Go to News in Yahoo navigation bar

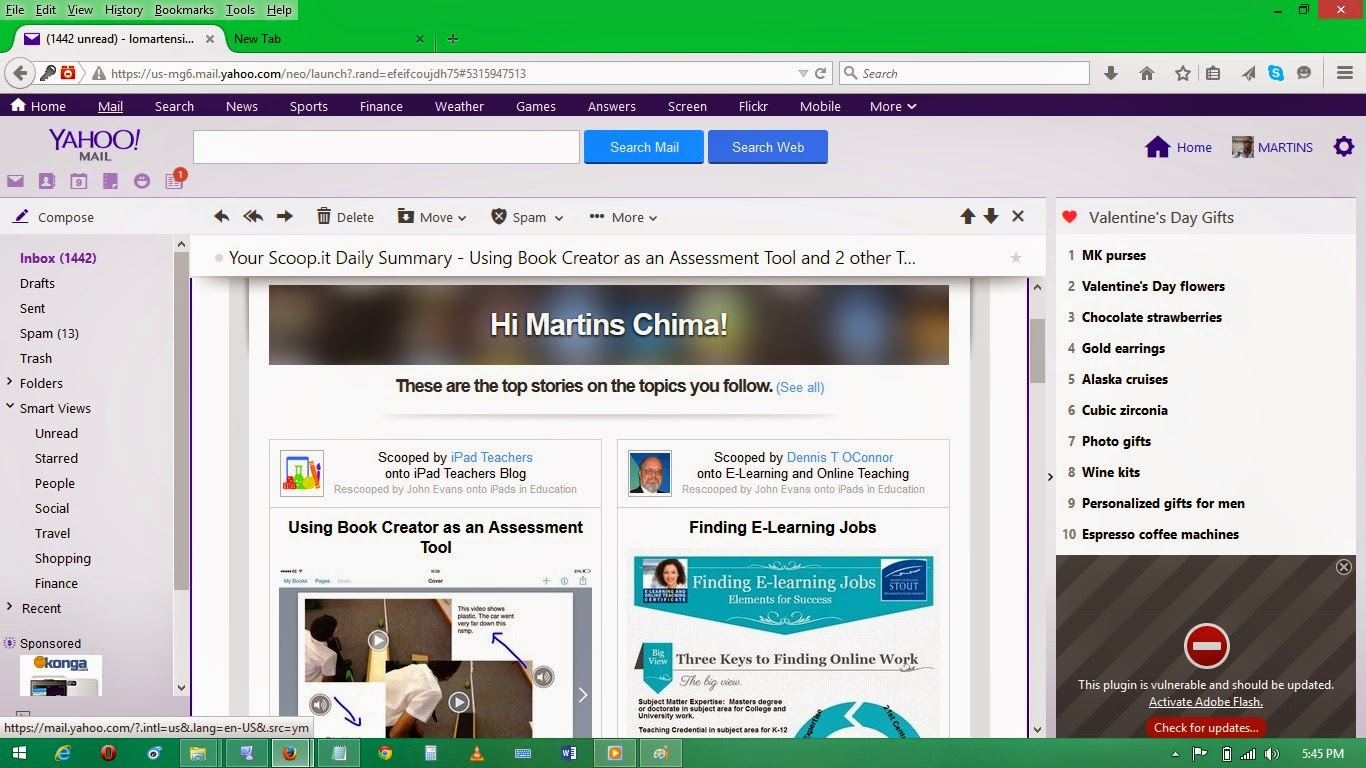click(242, 106)
